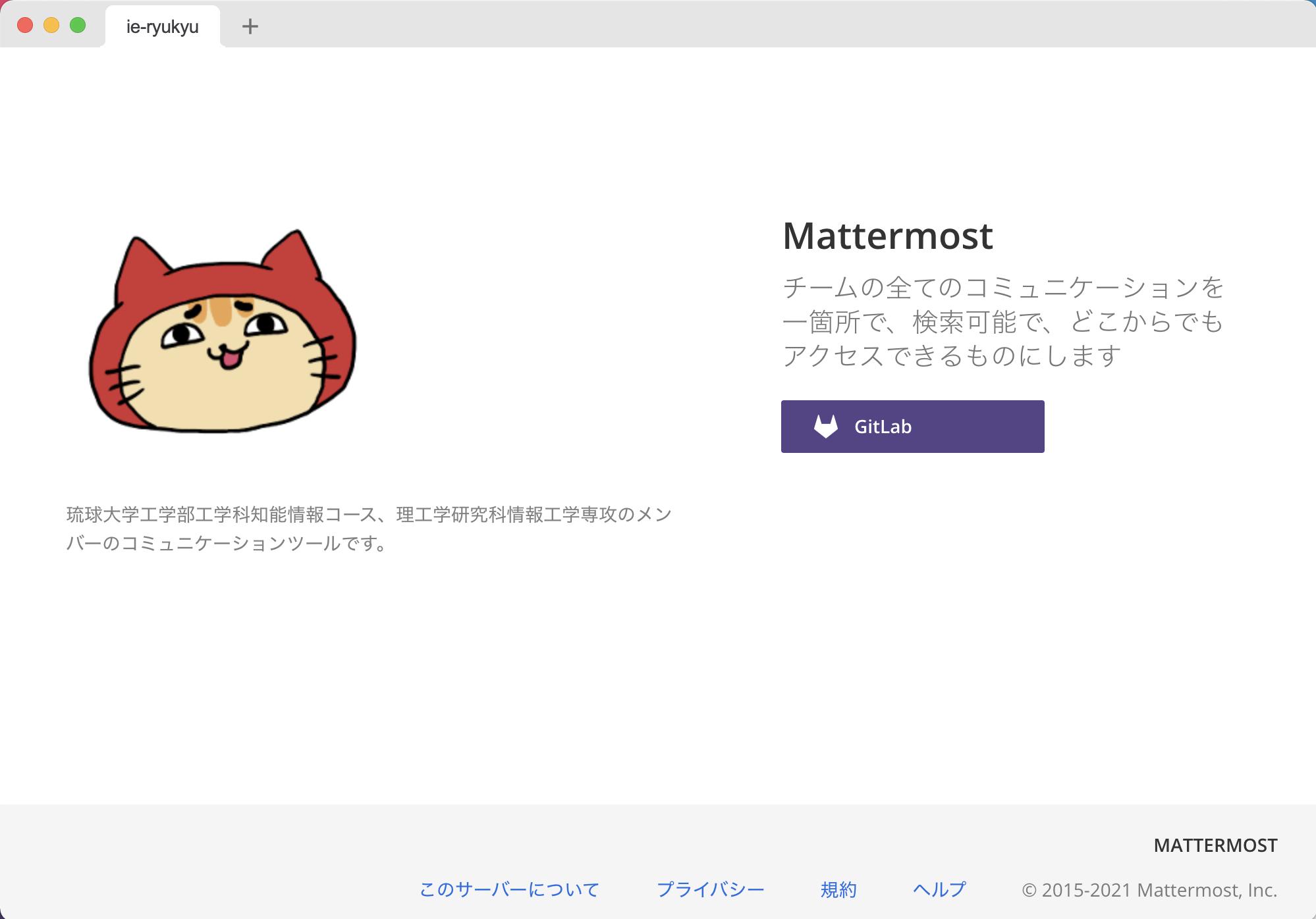1316x919 pixels.
Task: Click the large Mattermost heading
Action: pyautogui.click(x=887, y=236)
